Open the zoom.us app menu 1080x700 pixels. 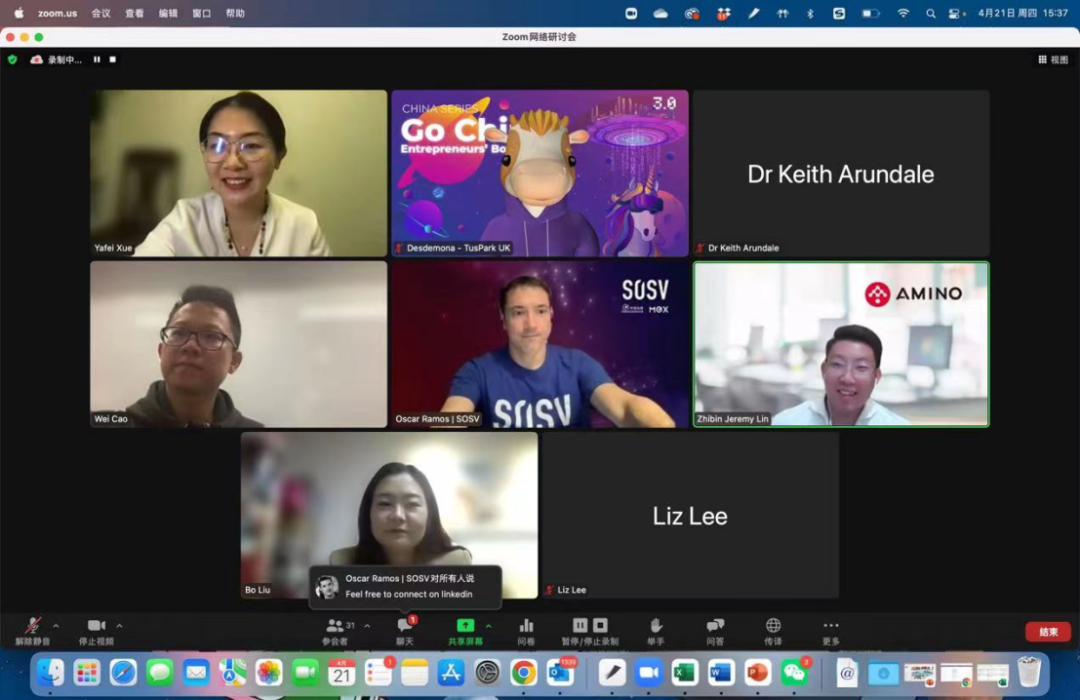[x=57, y=13]
